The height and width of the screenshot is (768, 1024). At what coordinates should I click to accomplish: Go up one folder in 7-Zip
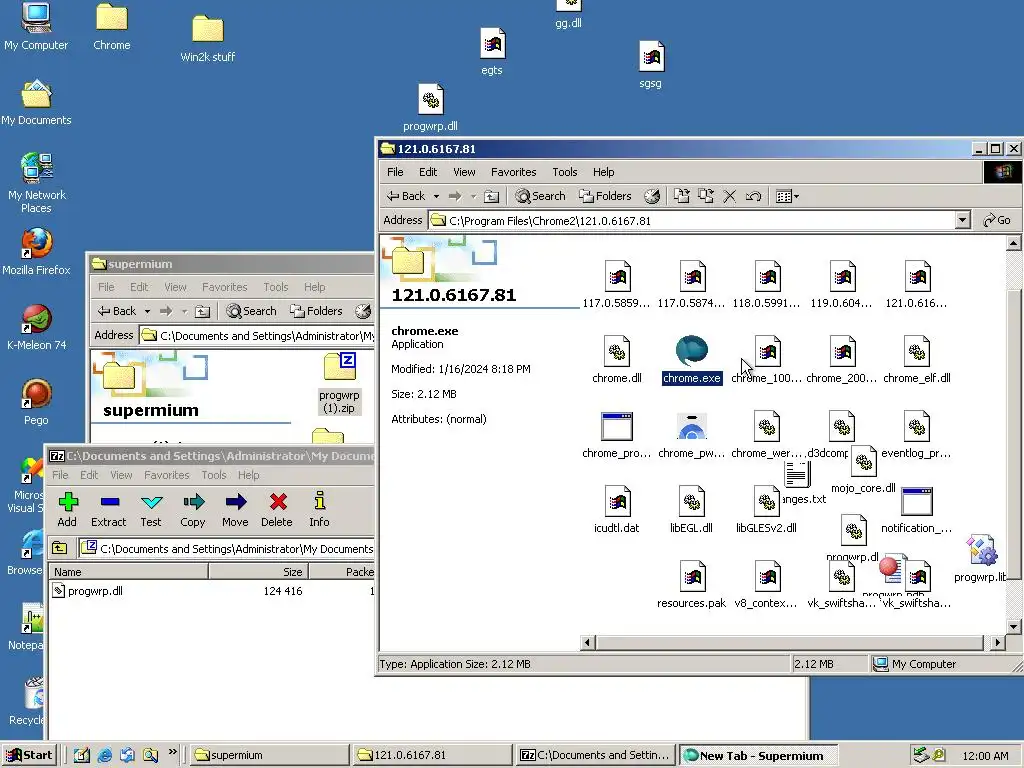(x=60, y=548)
